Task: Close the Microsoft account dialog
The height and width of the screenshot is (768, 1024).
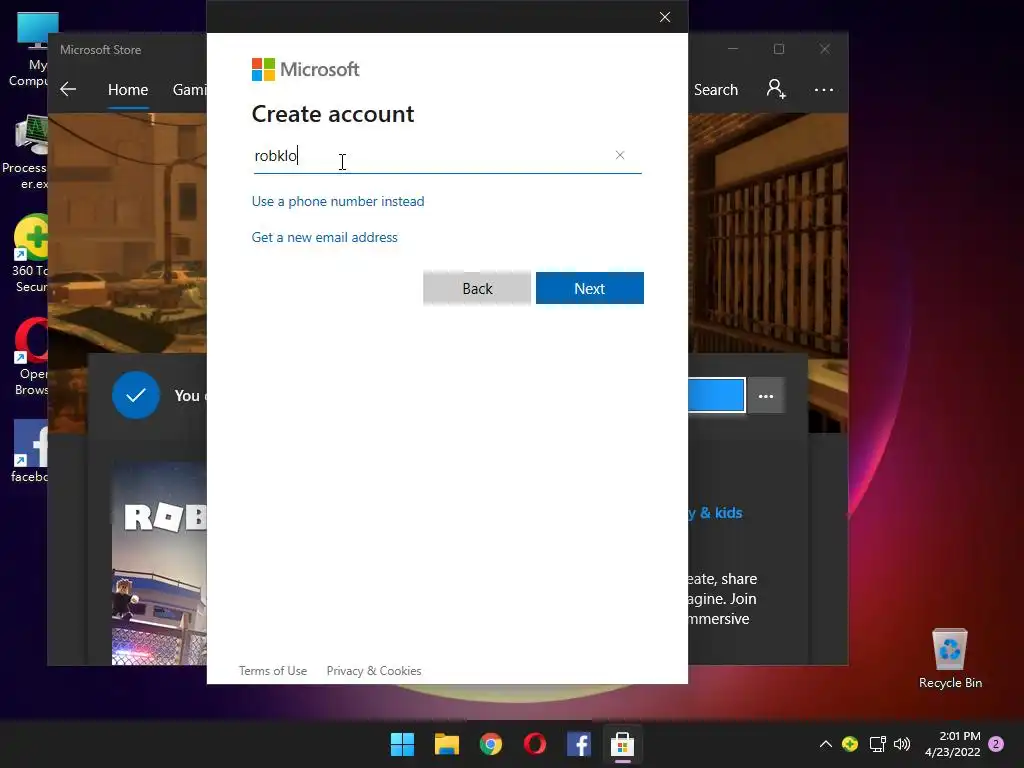Action: coord(665,17)
